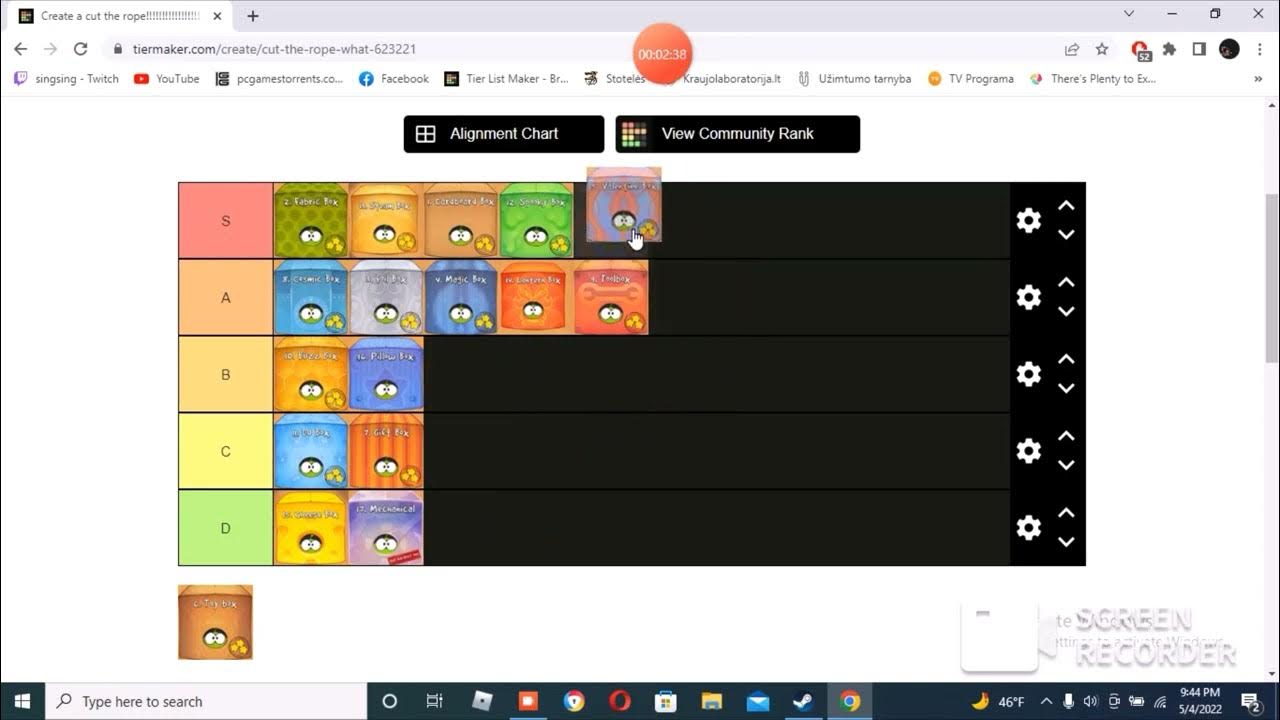
Task: Click the Alignment Chart button
Action: point(504,134)
